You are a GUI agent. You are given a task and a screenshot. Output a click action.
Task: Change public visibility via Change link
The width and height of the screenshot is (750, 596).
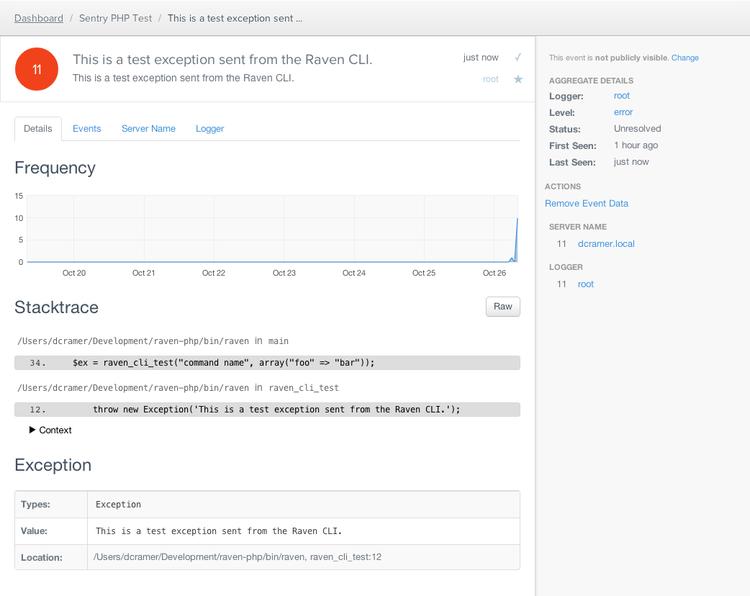[x=685, y=58]
